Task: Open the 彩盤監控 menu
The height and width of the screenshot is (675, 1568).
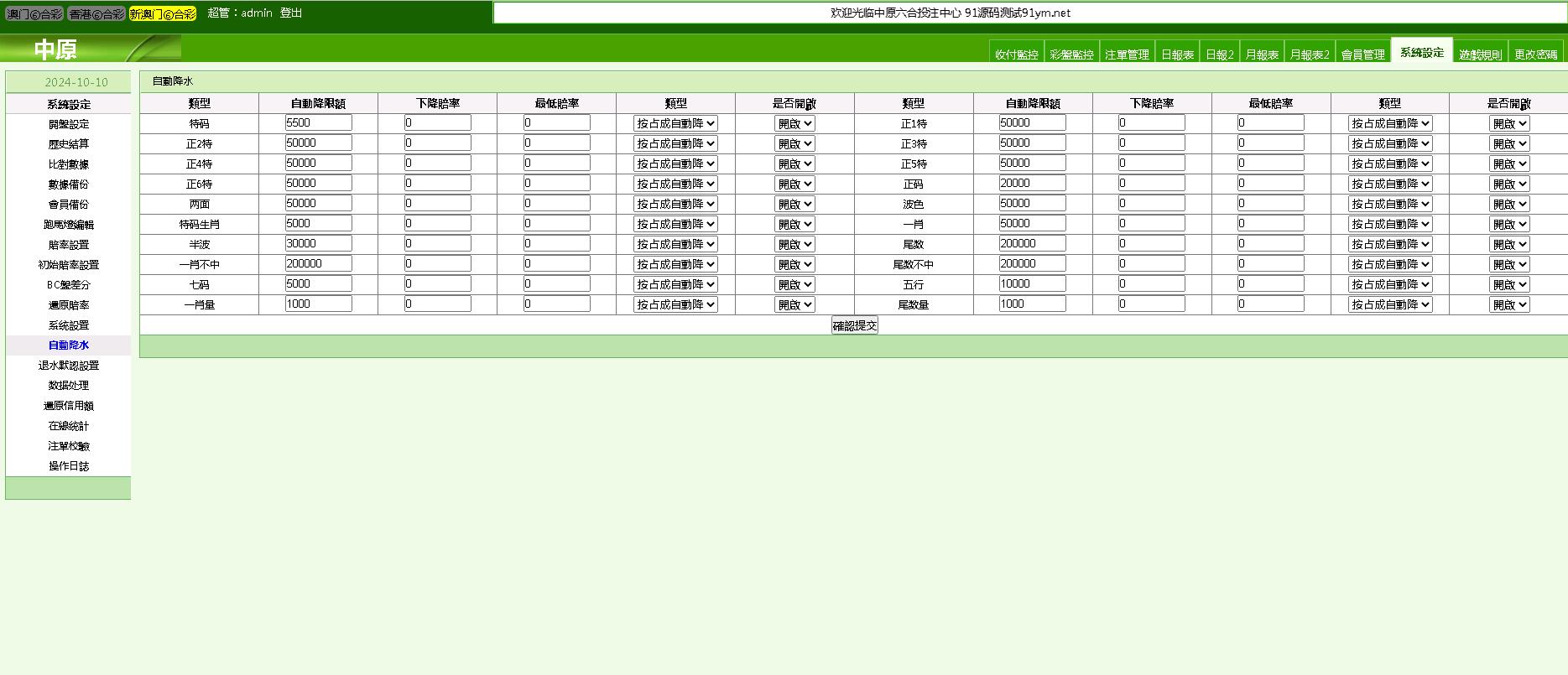Action: coord(1071,54)
